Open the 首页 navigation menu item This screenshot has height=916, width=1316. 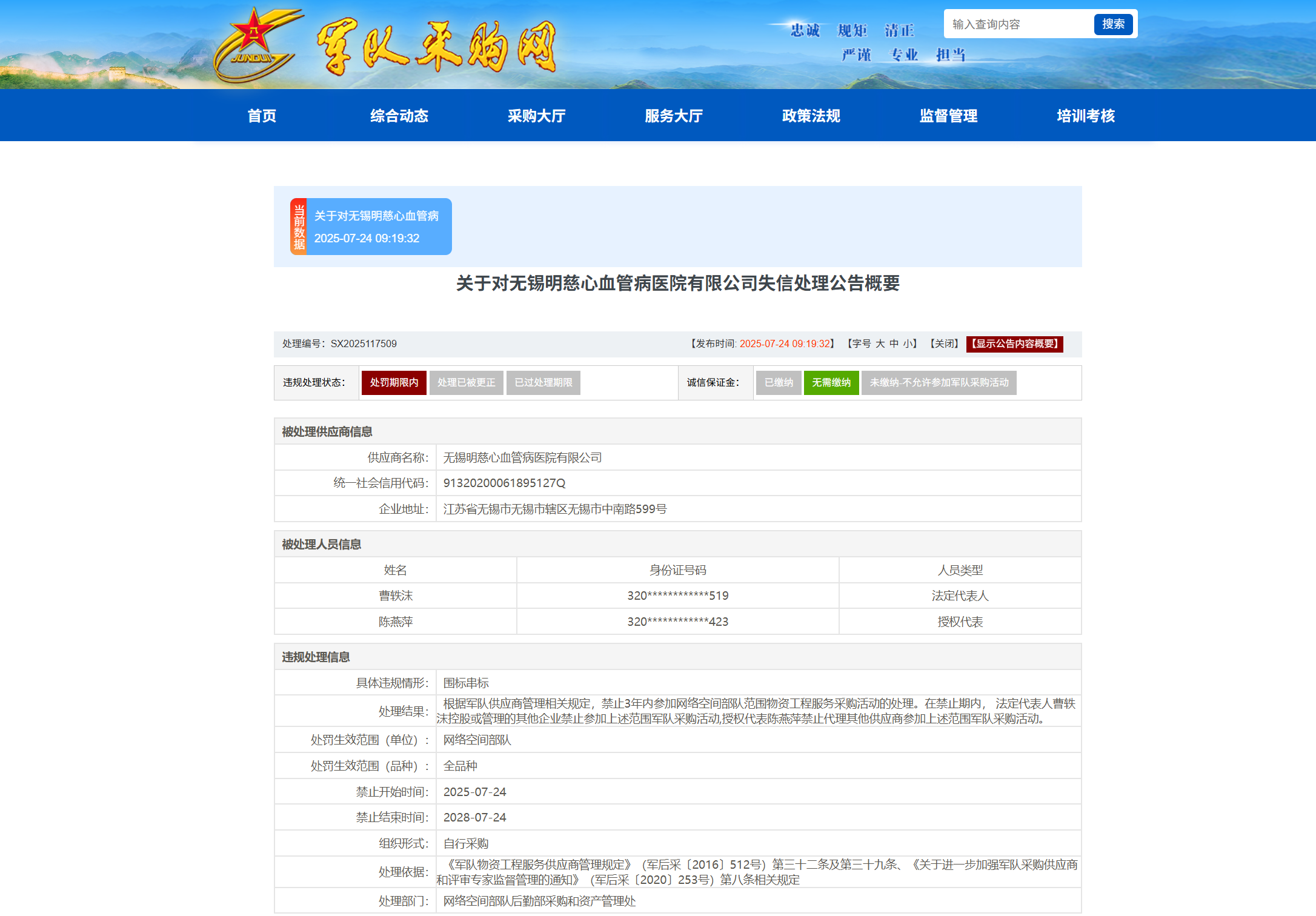262,116
